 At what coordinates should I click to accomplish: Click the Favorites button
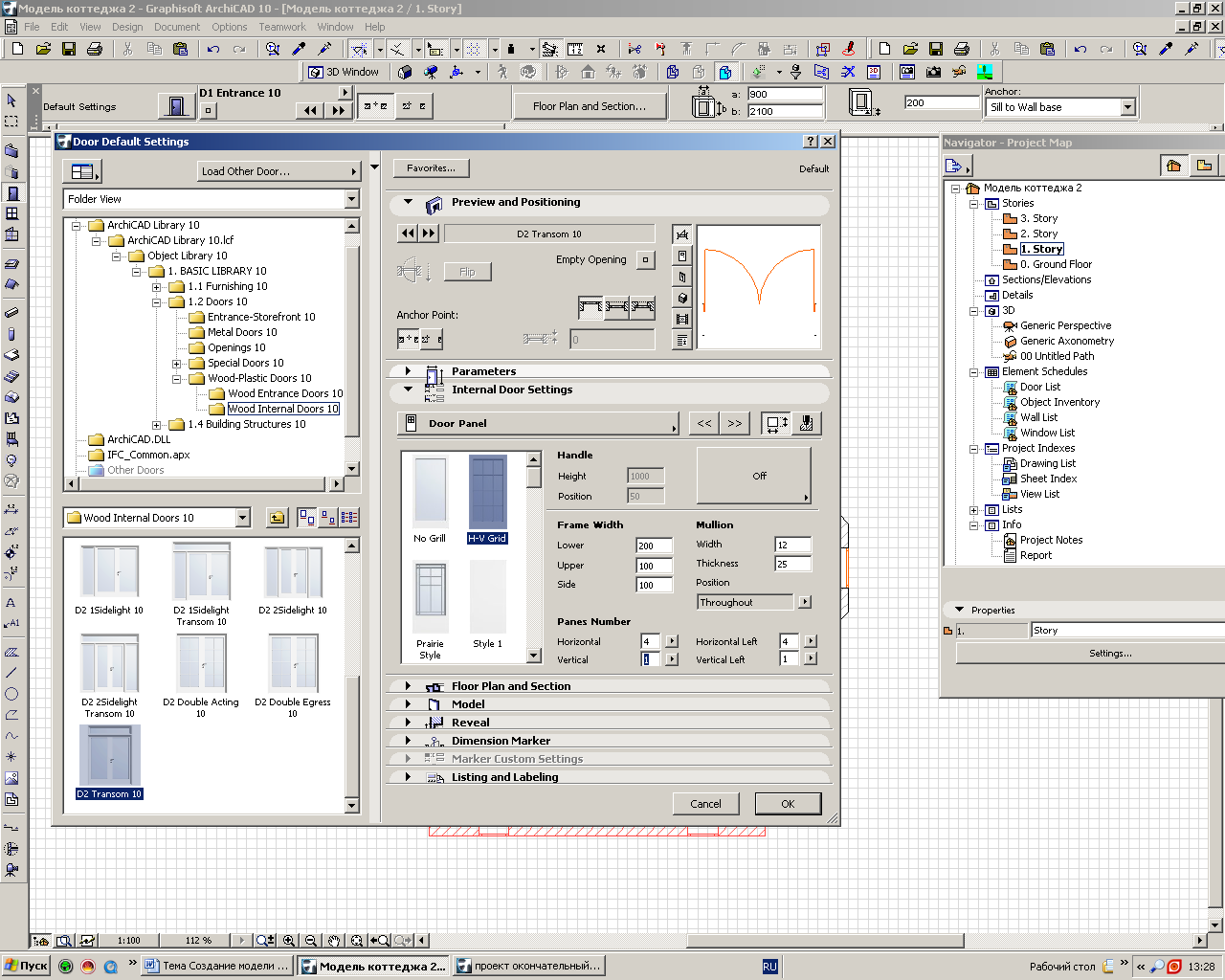[x=431, y=167]
